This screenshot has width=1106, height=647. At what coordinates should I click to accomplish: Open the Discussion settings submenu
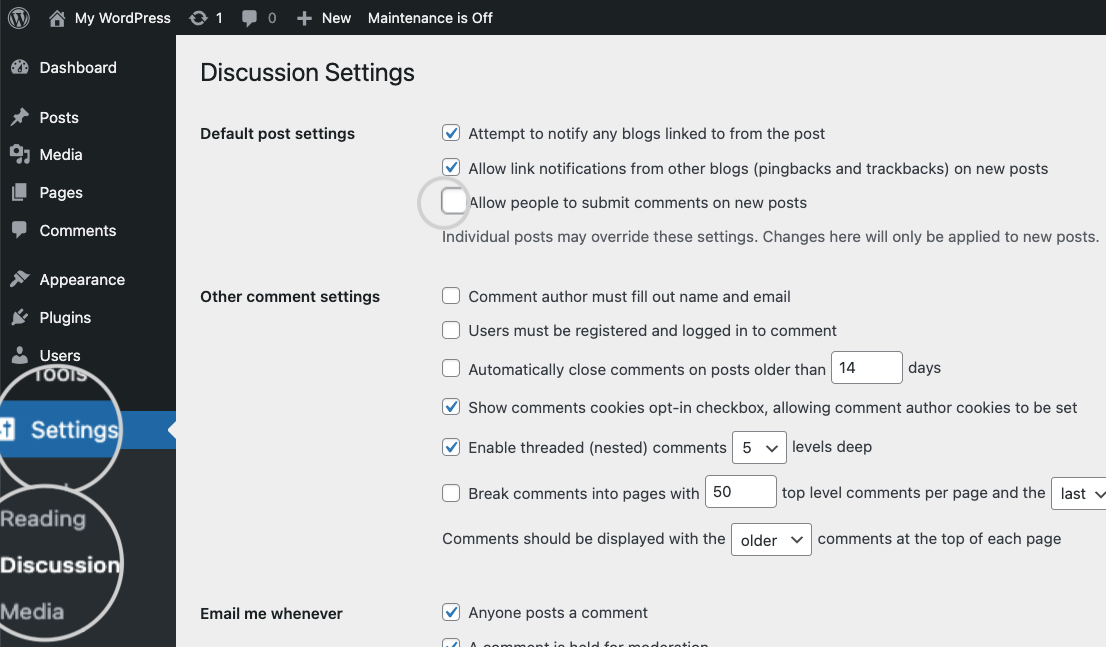[x=60, y=565]
